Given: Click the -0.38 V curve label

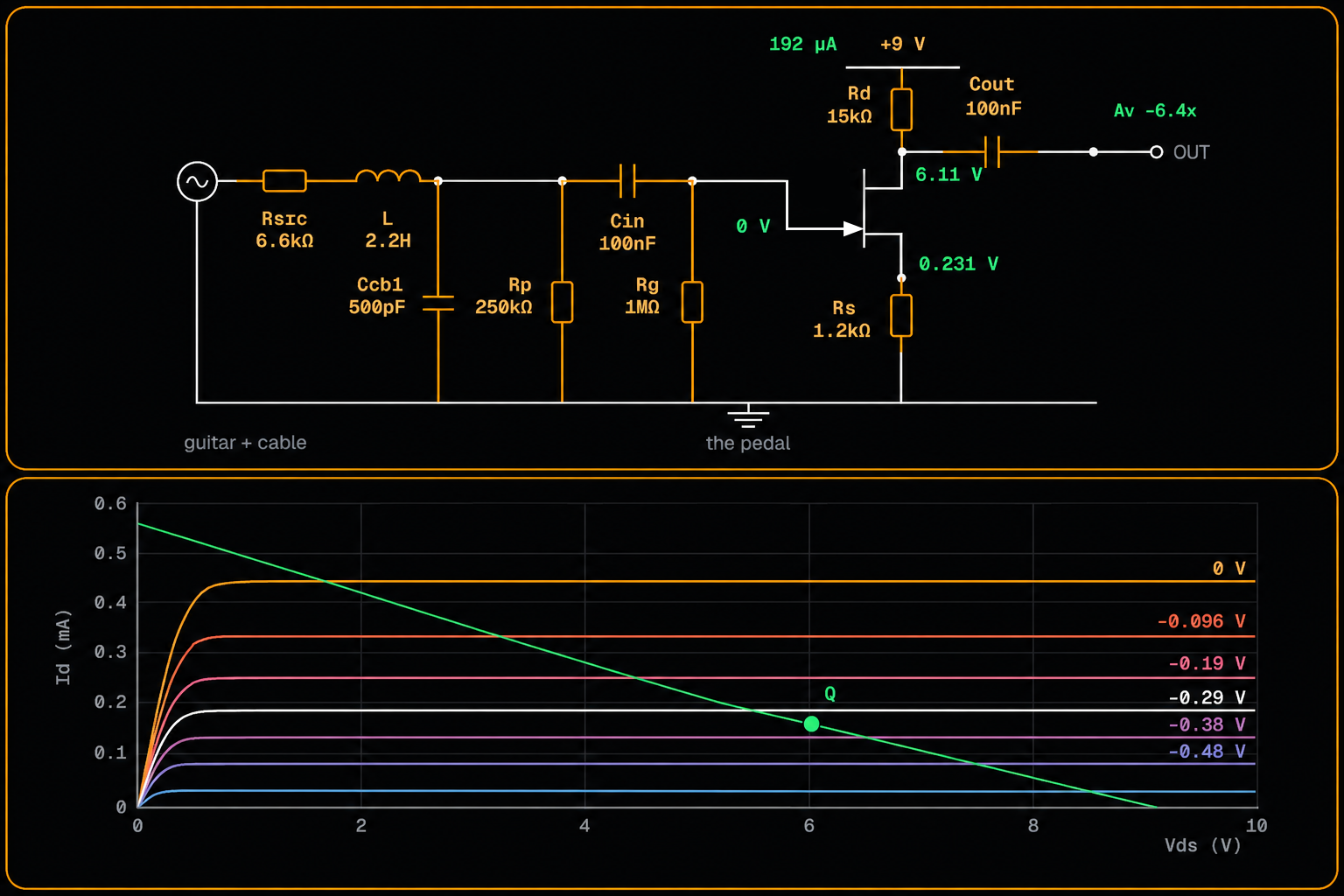Looking at the screenshot, I should (1207, 725).
